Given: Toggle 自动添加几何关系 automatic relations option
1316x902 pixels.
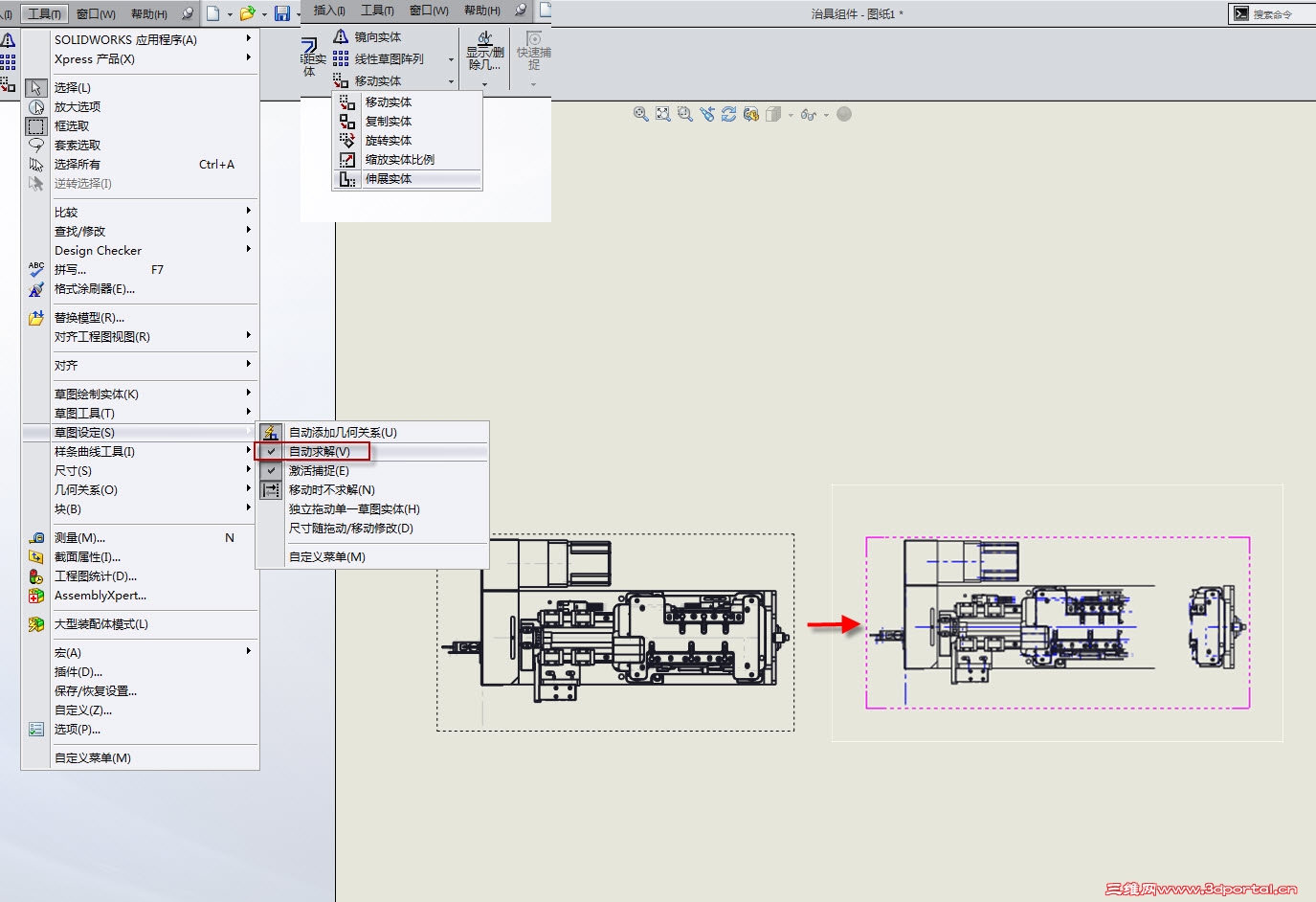Looking at the screenshot, I should (342, 433).
